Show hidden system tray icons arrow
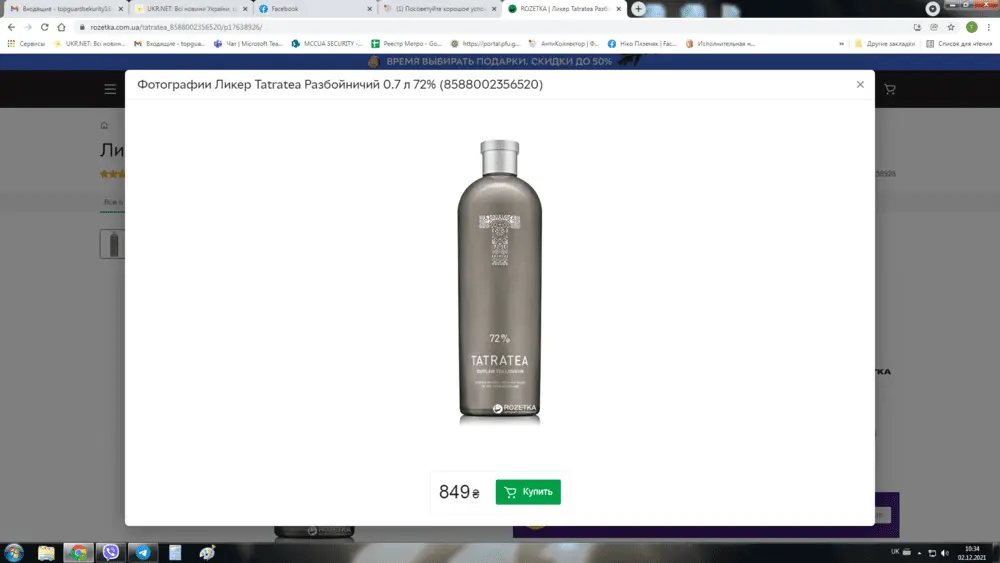1000x563 pixels. pyautogui.click(x=908, y=552)
